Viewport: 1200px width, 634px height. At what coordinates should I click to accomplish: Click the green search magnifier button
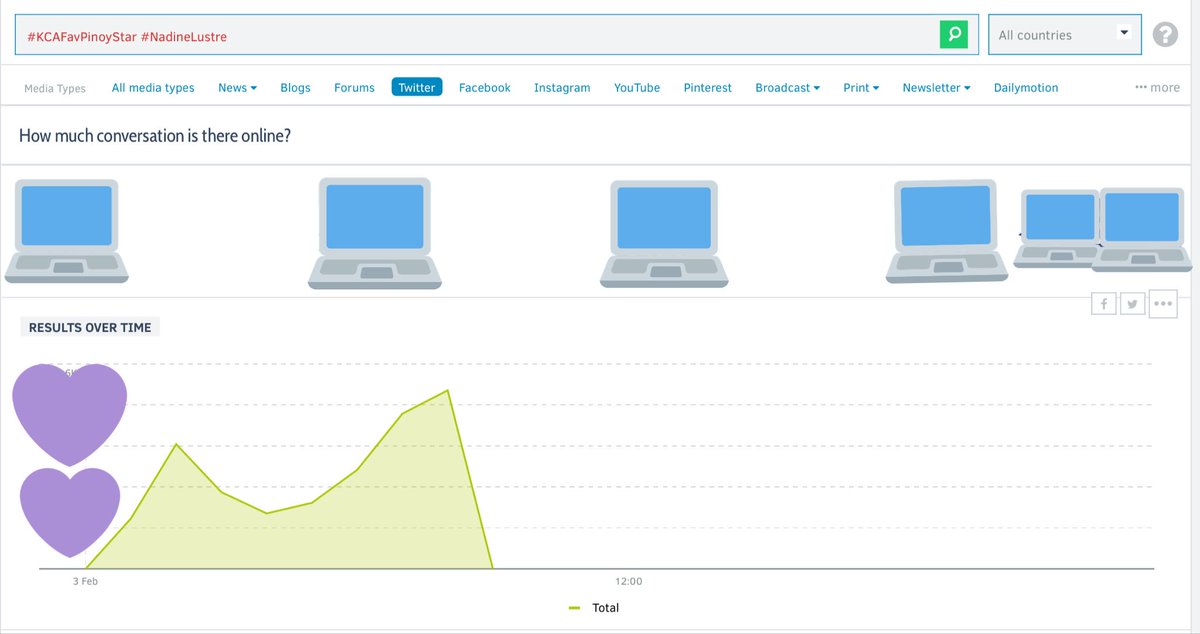(x=954, y=35)
